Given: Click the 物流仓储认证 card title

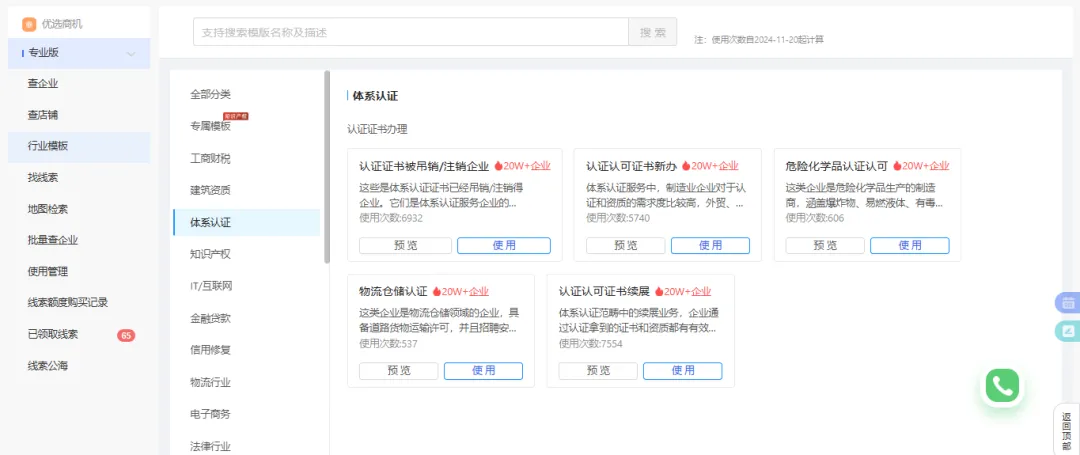Looking at the screenshot, I should (393, 291).
